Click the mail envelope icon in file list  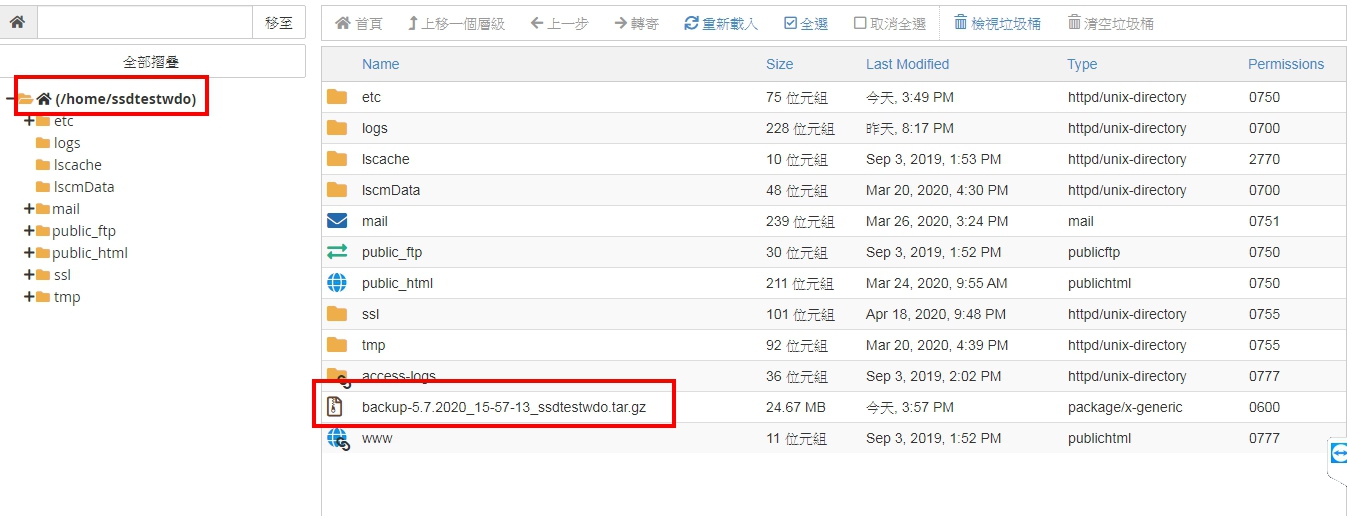point(337,221)
